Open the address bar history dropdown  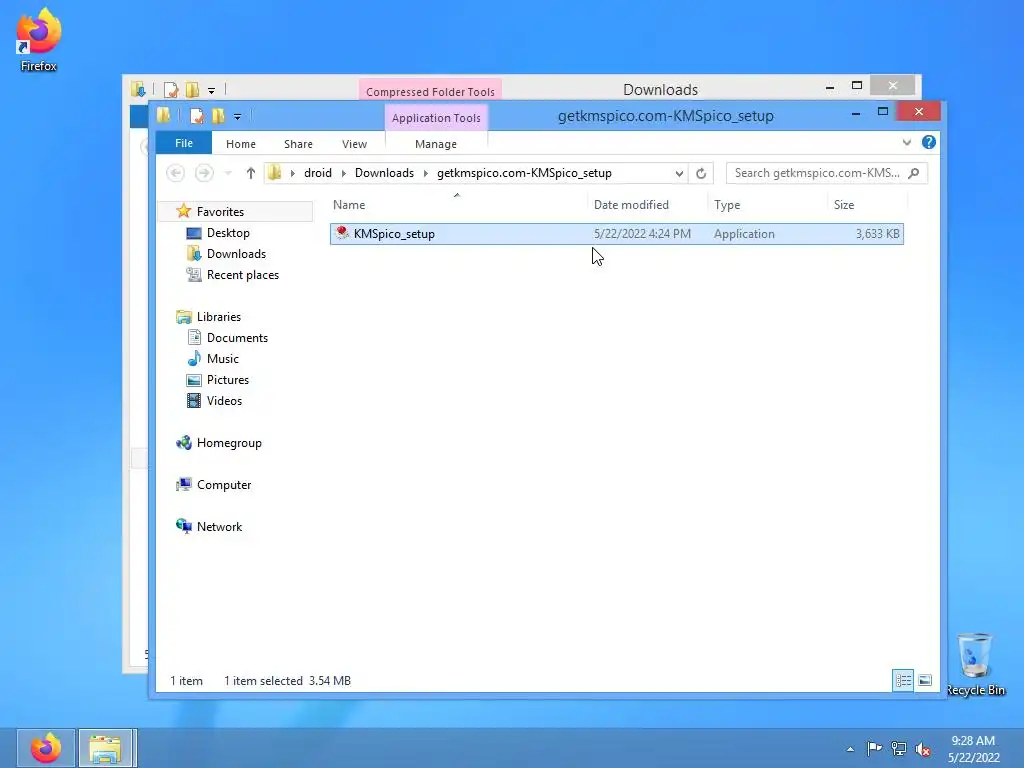pyautogui.click(x=679, y=173)
